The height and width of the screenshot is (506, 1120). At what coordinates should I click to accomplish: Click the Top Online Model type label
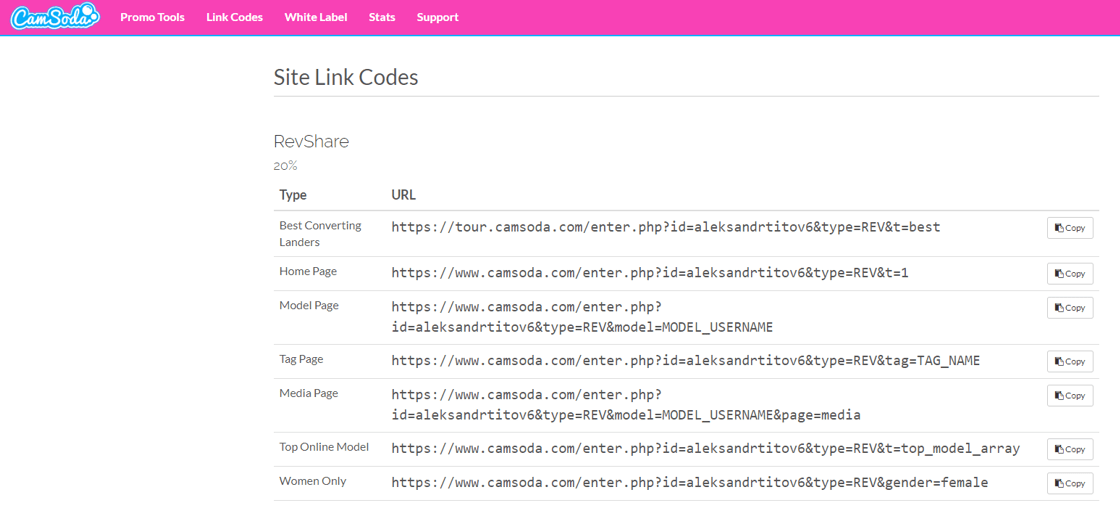324,447
